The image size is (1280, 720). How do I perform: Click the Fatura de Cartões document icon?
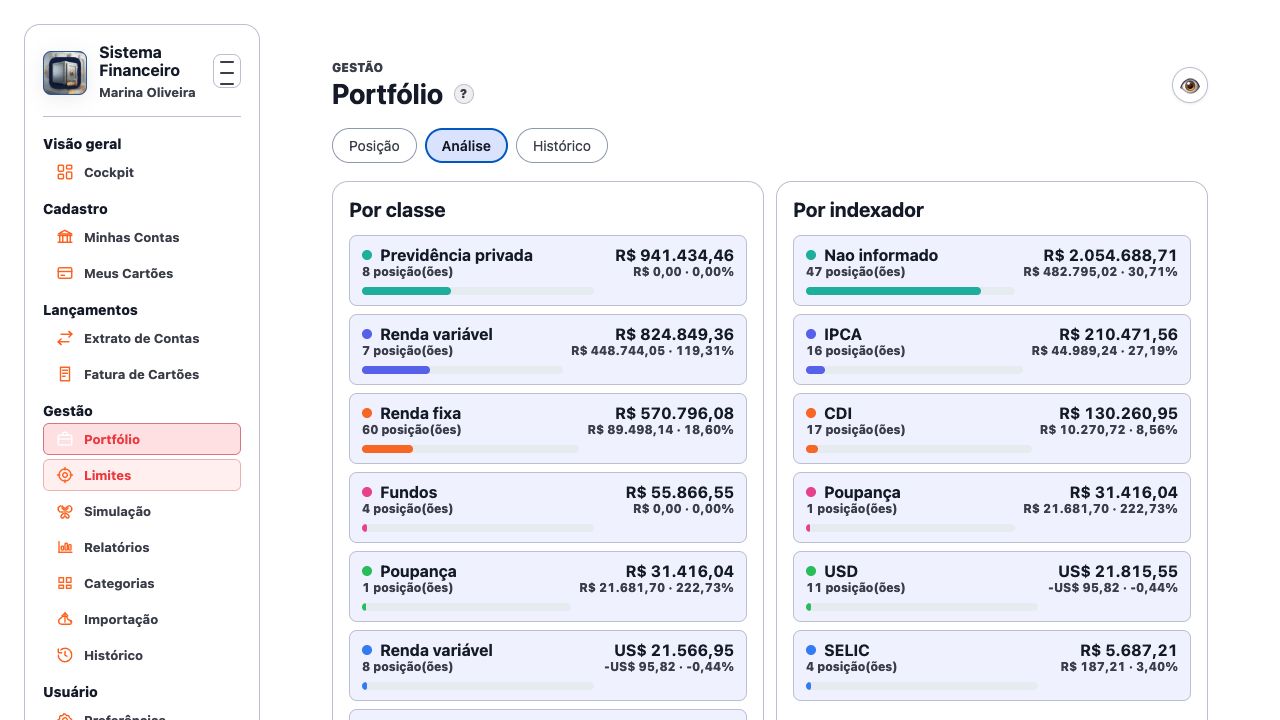pos(65,374)
